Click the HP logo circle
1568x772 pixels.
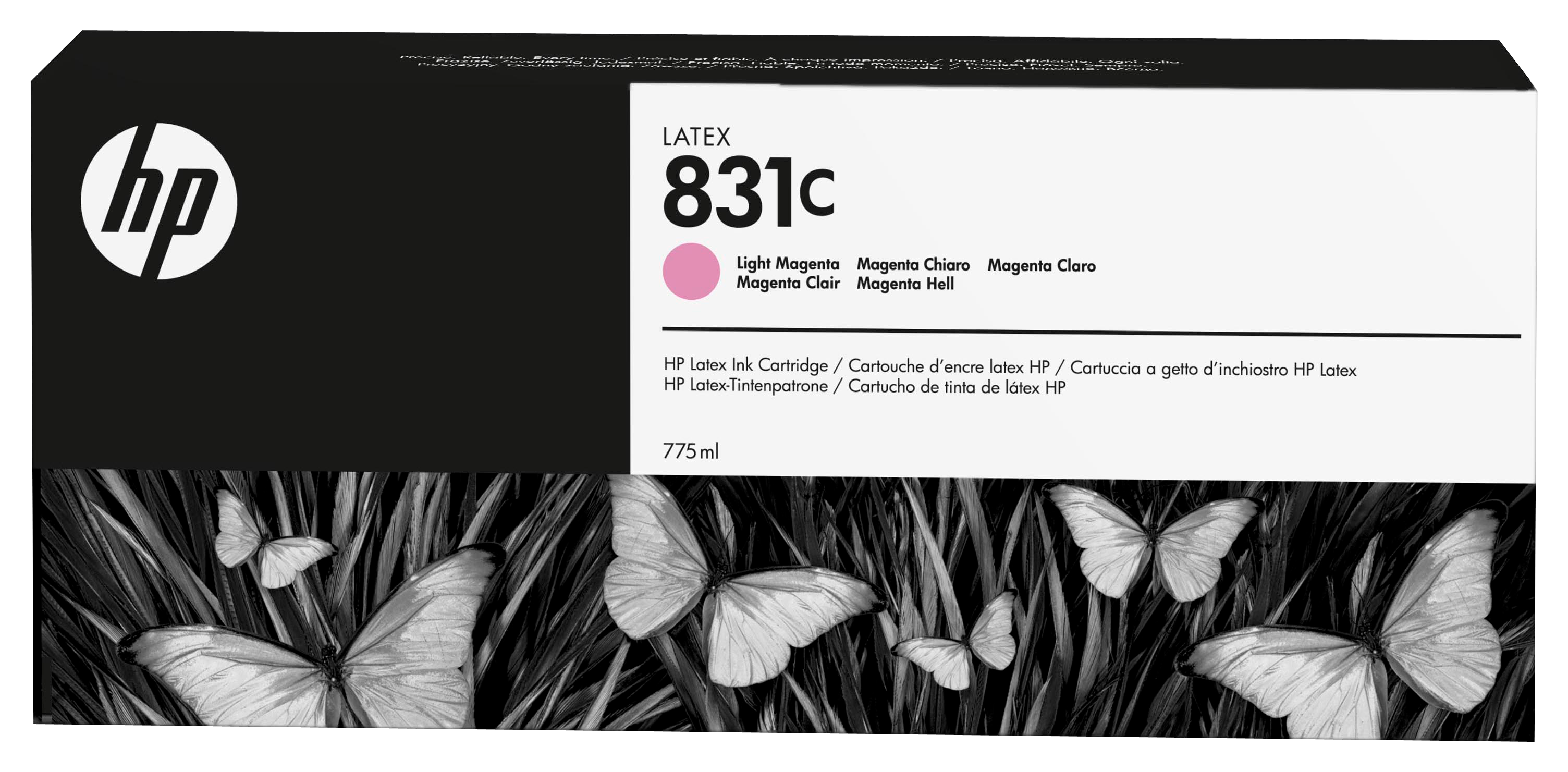[x=159, y=202]
